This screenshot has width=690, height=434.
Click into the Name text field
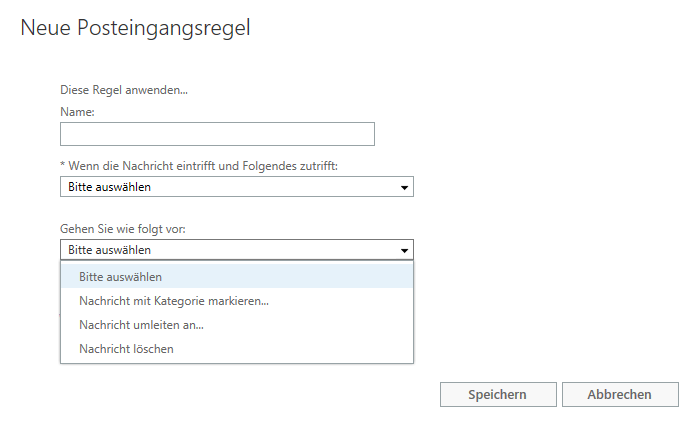pyautogui.click(x=217, y=134)
